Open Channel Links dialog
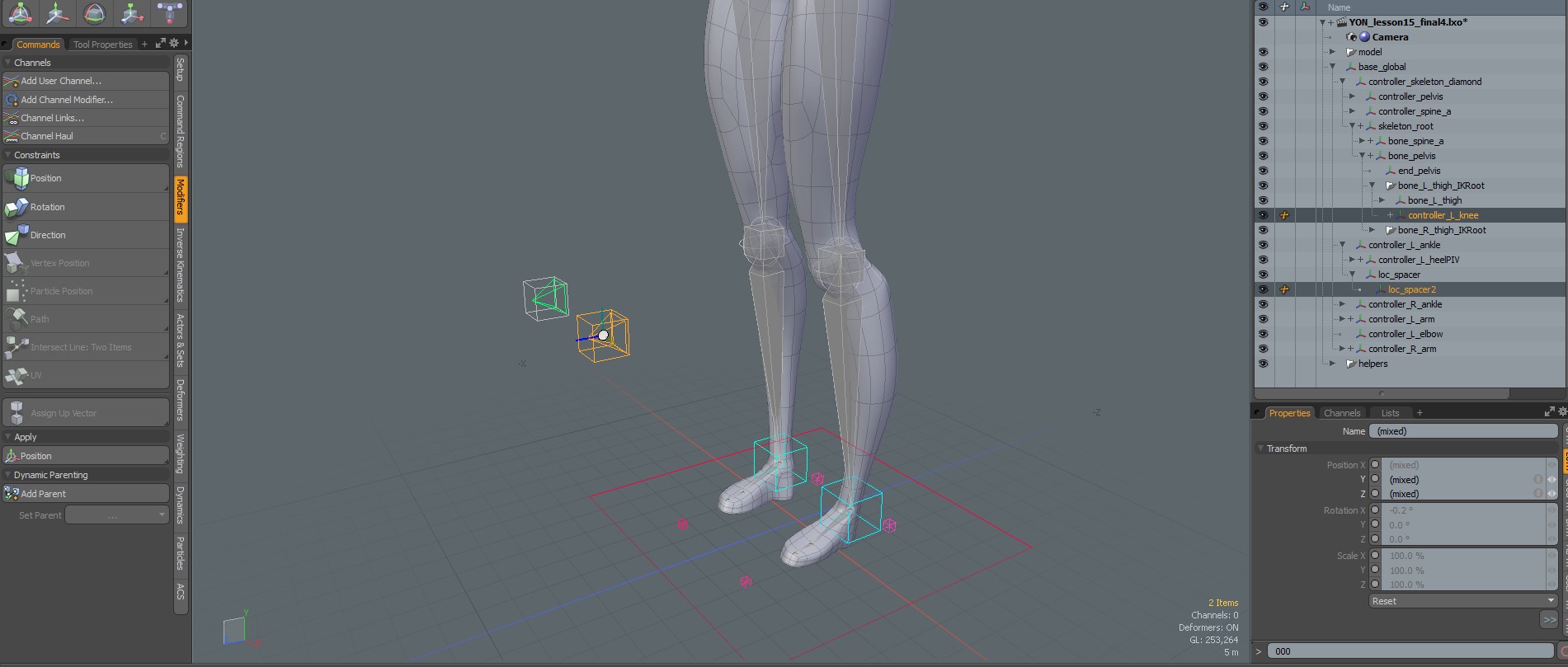 pos(86,118)
